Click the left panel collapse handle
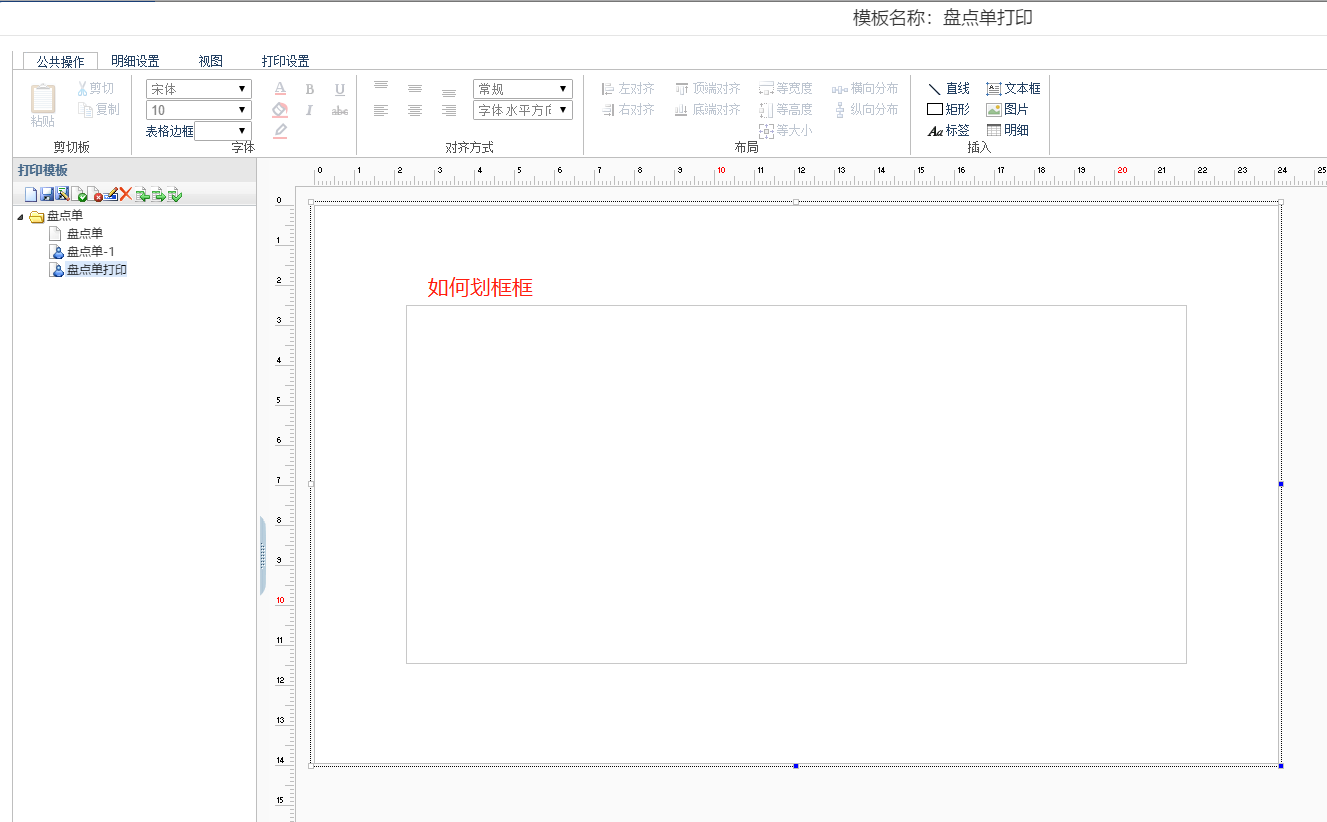Screen dimensions: 1327x822 click(262, 556)
